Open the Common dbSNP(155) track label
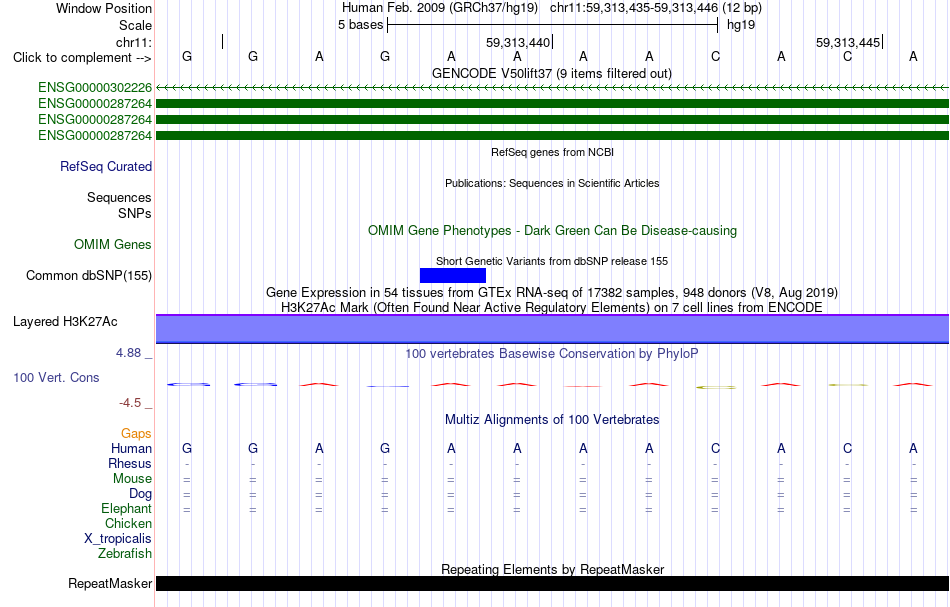 point(89,276)
